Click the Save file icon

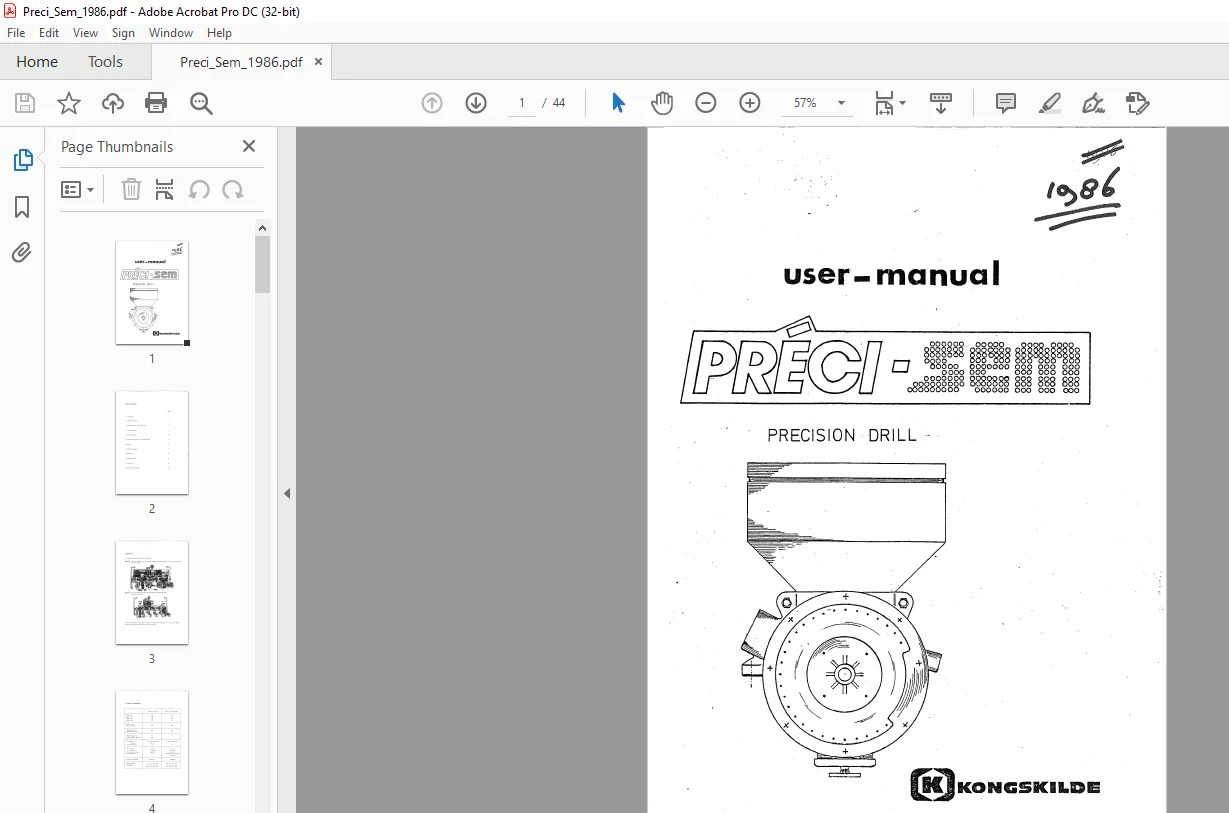(25, 103)
